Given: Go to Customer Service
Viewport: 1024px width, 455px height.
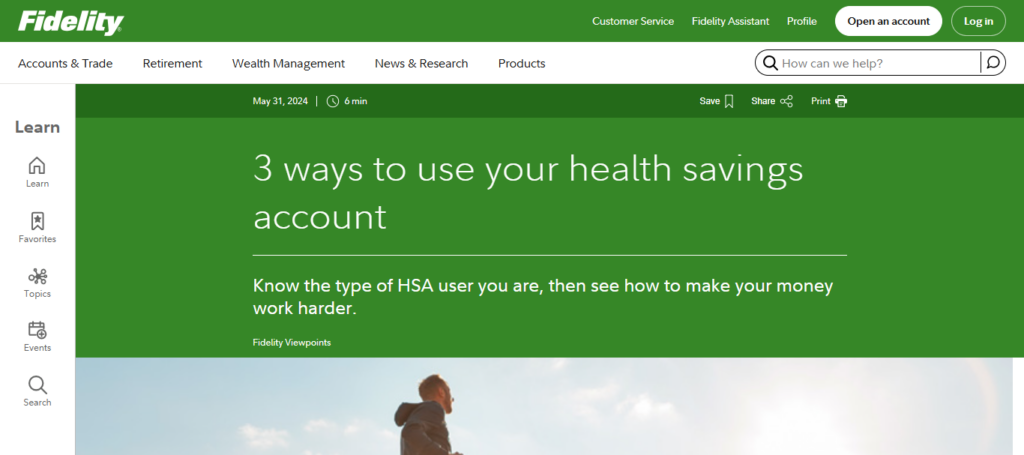Looking at the screenshot, I should coord(633,21).
